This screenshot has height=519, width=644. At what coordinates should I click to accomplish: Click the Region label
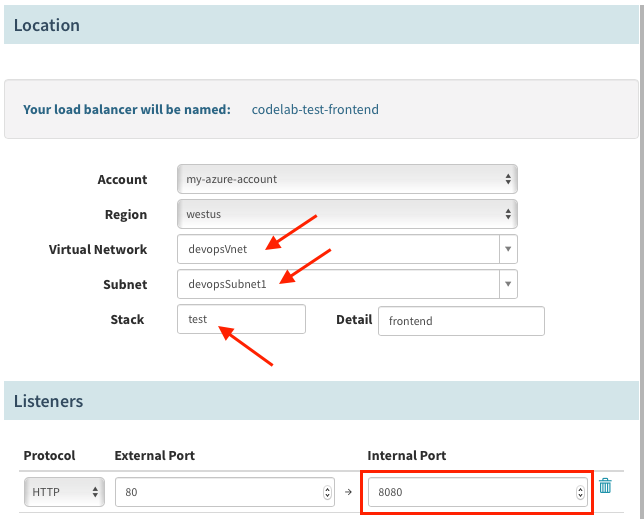(126, 214)
